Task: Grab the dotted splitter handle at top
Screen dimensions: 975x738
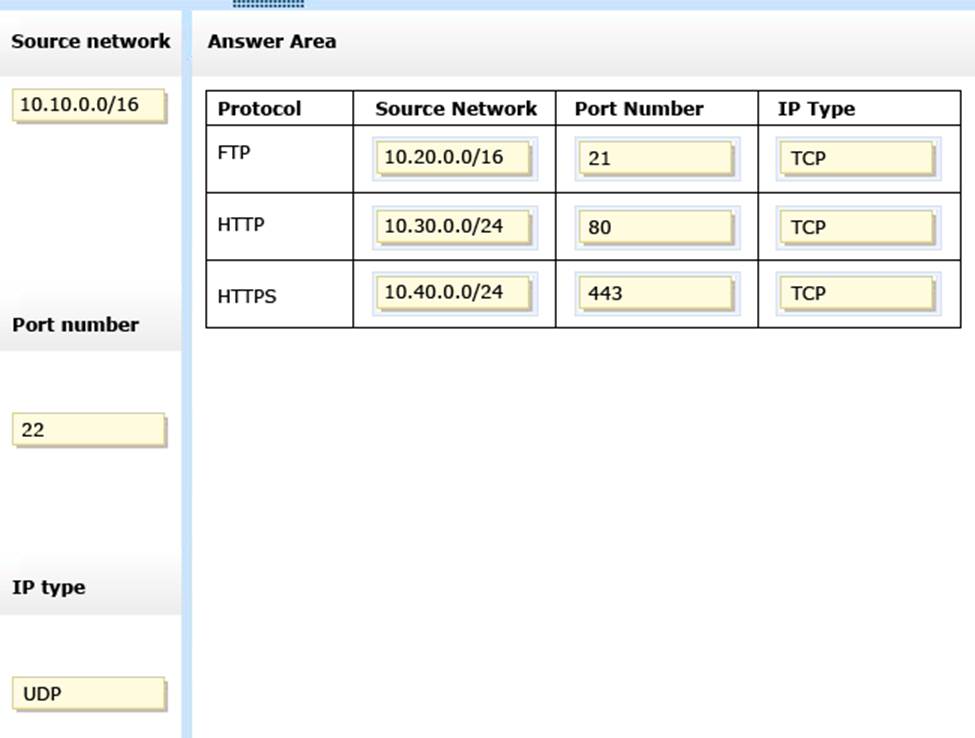Action: pyautogui.click(x=268, y=4)
